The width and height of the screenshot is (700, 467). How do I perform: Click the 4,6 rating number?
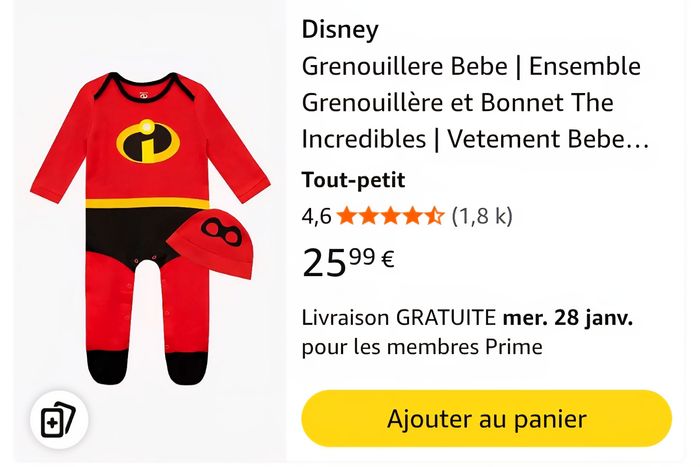[x=316, y=215]
